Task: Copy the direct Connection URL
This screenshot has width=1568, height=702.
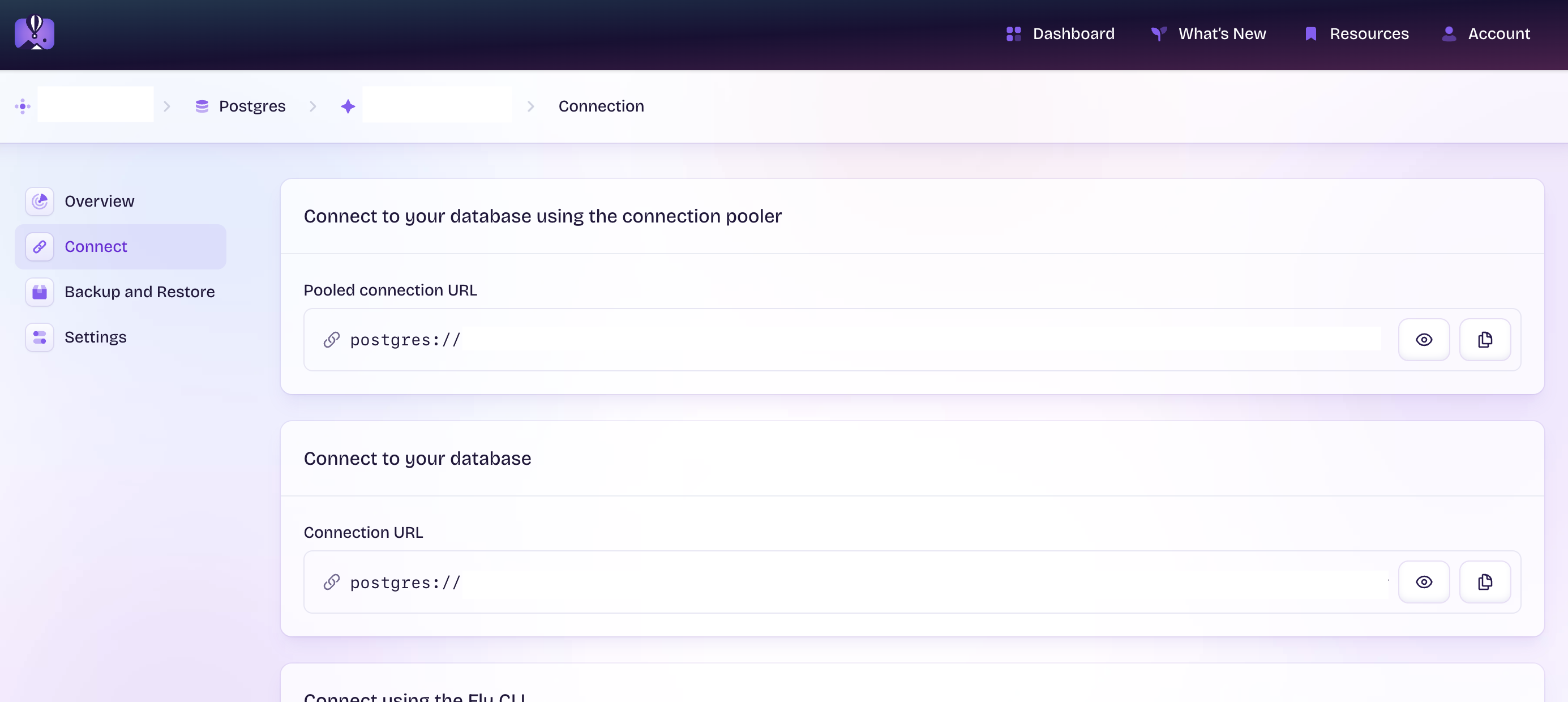Action: (1485, 582)
